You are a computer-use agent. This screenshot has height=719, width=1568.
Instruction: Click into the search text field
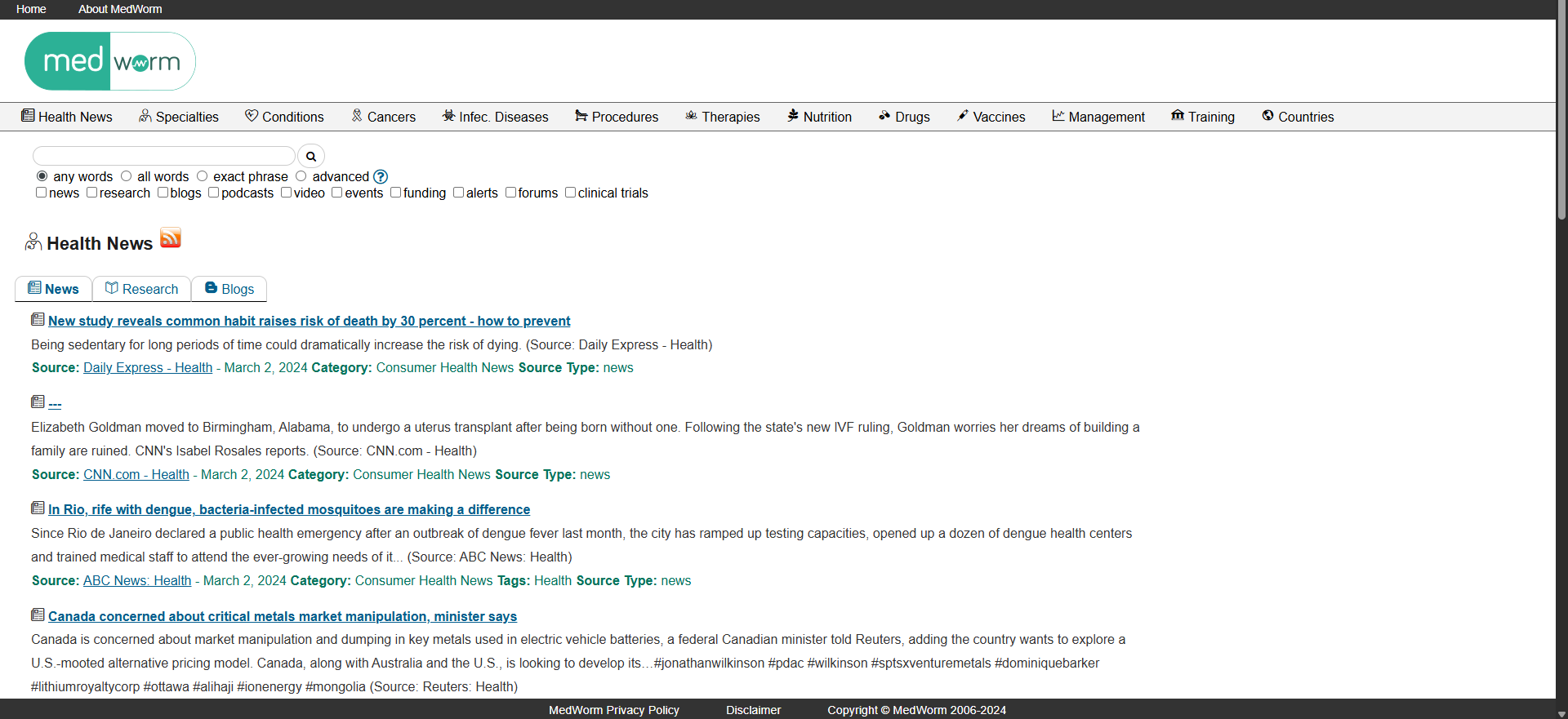point(163,156)
